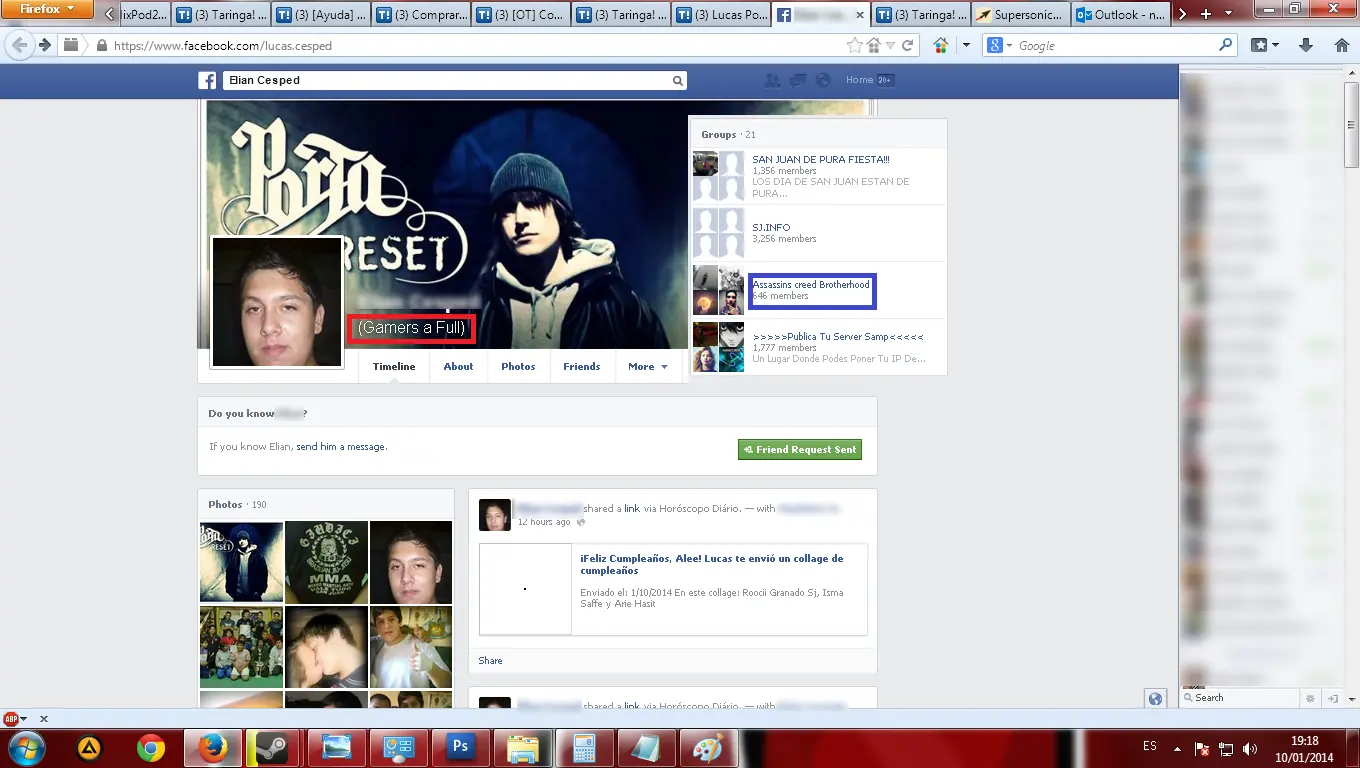Open the group photo of people thumbnail

click(x=241, y=646)
